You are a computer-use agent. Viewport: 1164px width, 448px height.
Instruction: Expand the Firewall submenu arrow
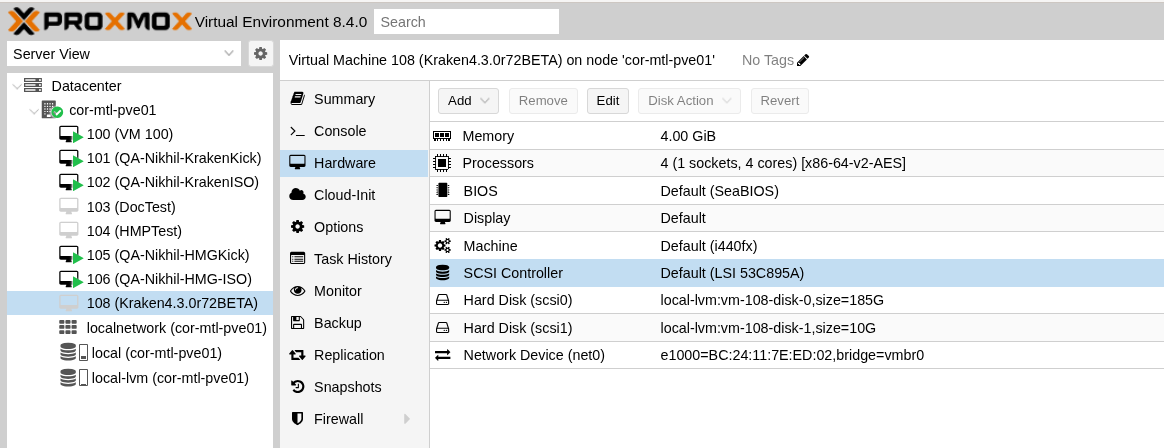407,419
